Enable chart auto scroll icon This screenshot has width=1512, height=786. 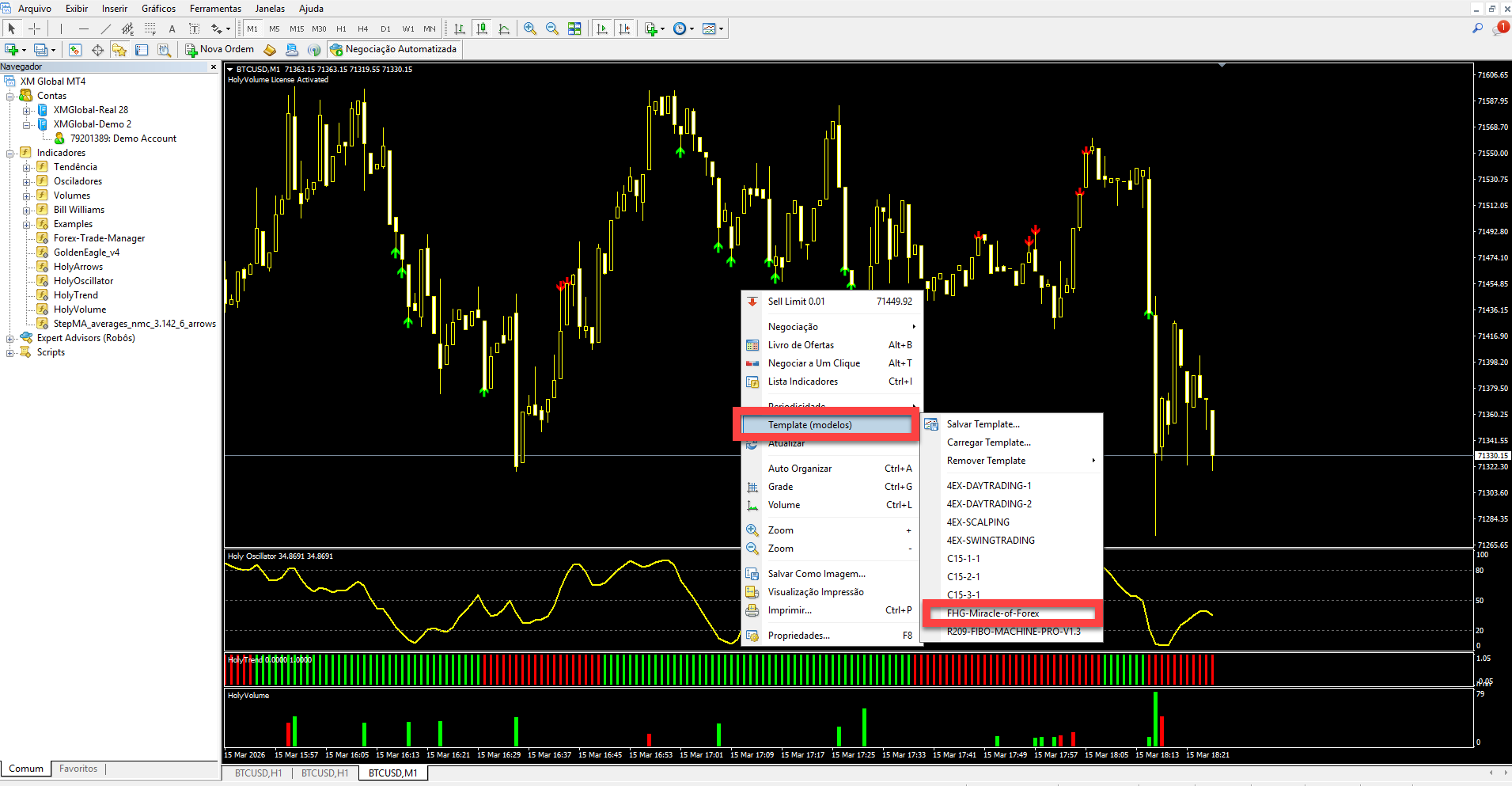602,28
